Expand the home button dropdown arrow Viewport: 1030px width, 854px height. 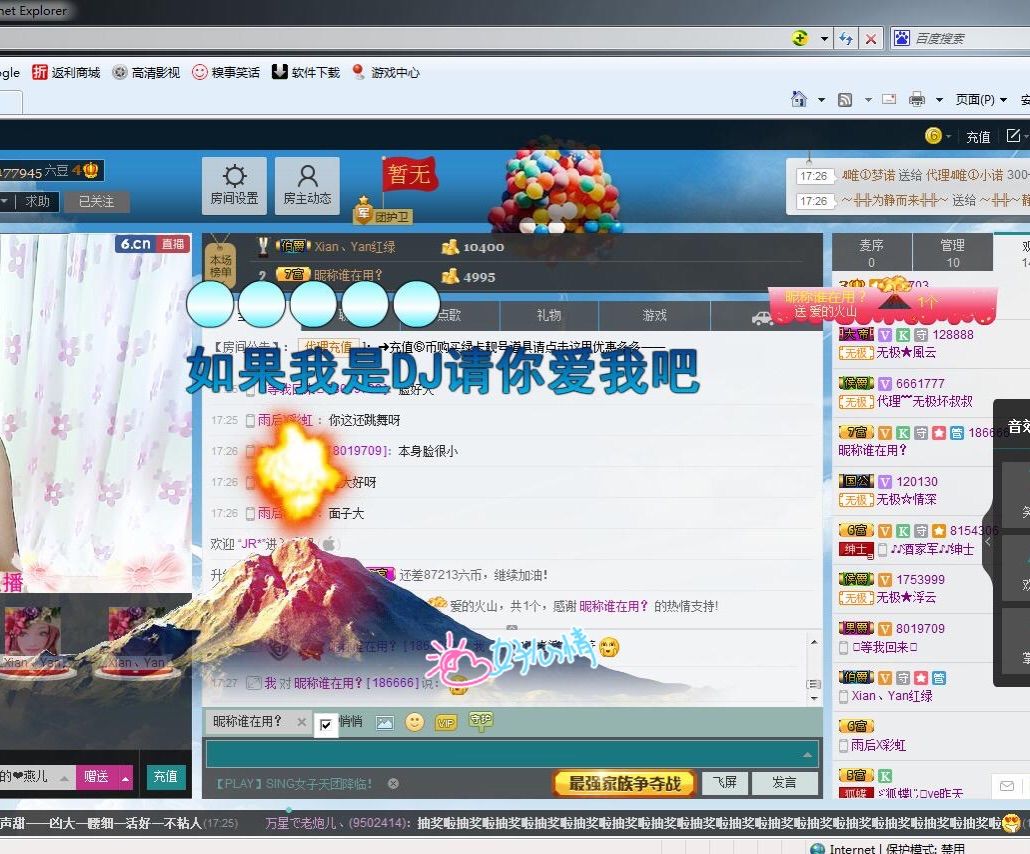click(821, 100)
